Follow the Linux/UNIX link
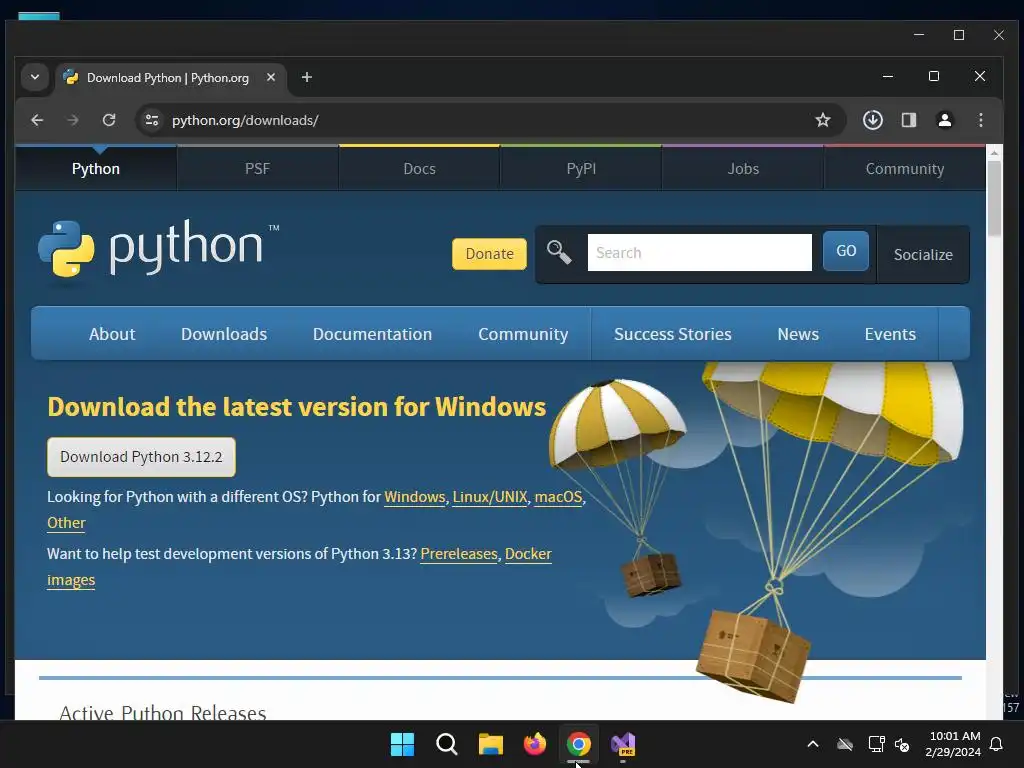1024x768 pixels. (490, 497)
